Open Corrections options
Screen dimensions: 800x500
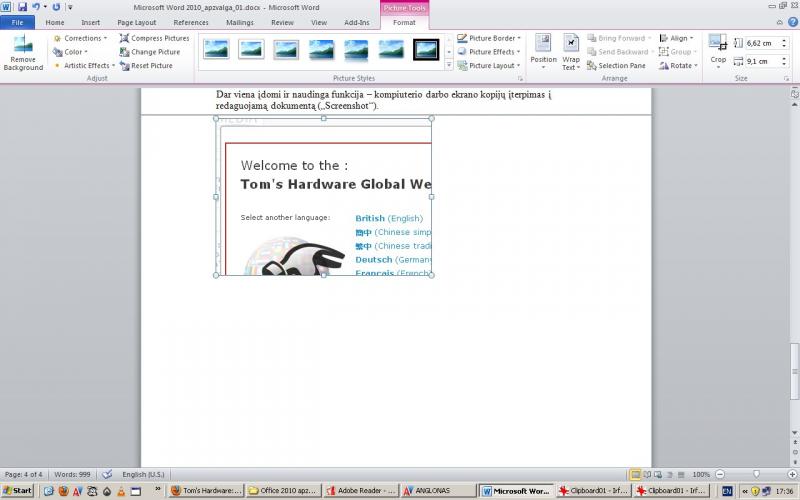coord(80,38)
